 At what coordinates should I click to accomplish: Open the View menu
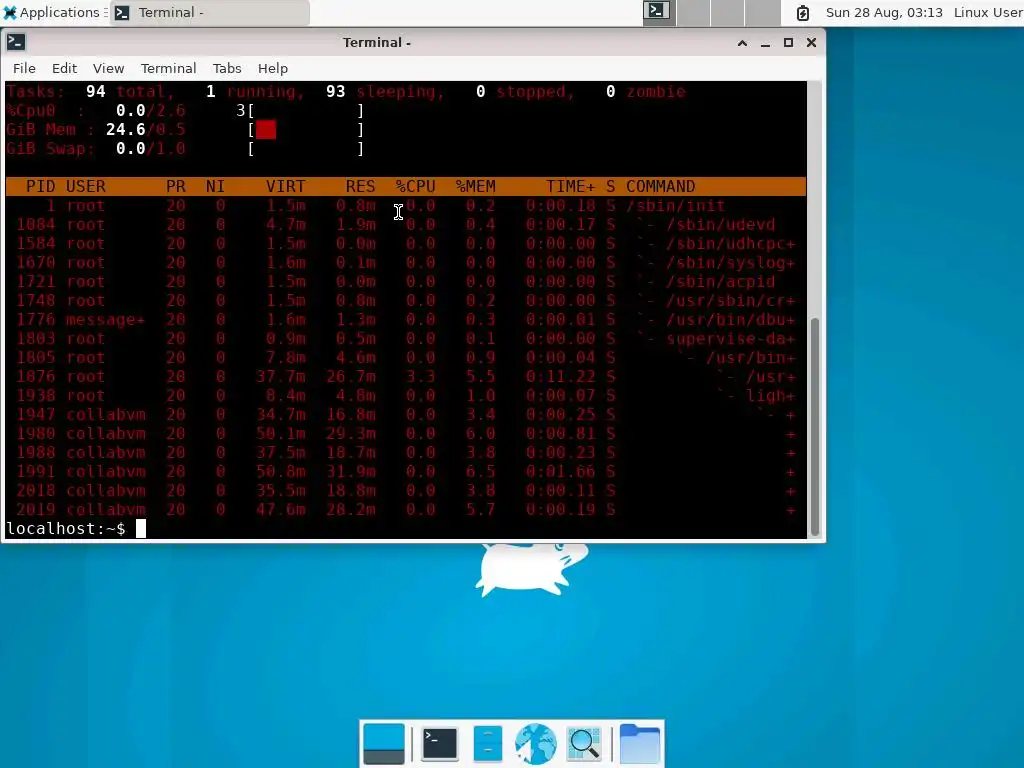[108, 69]
